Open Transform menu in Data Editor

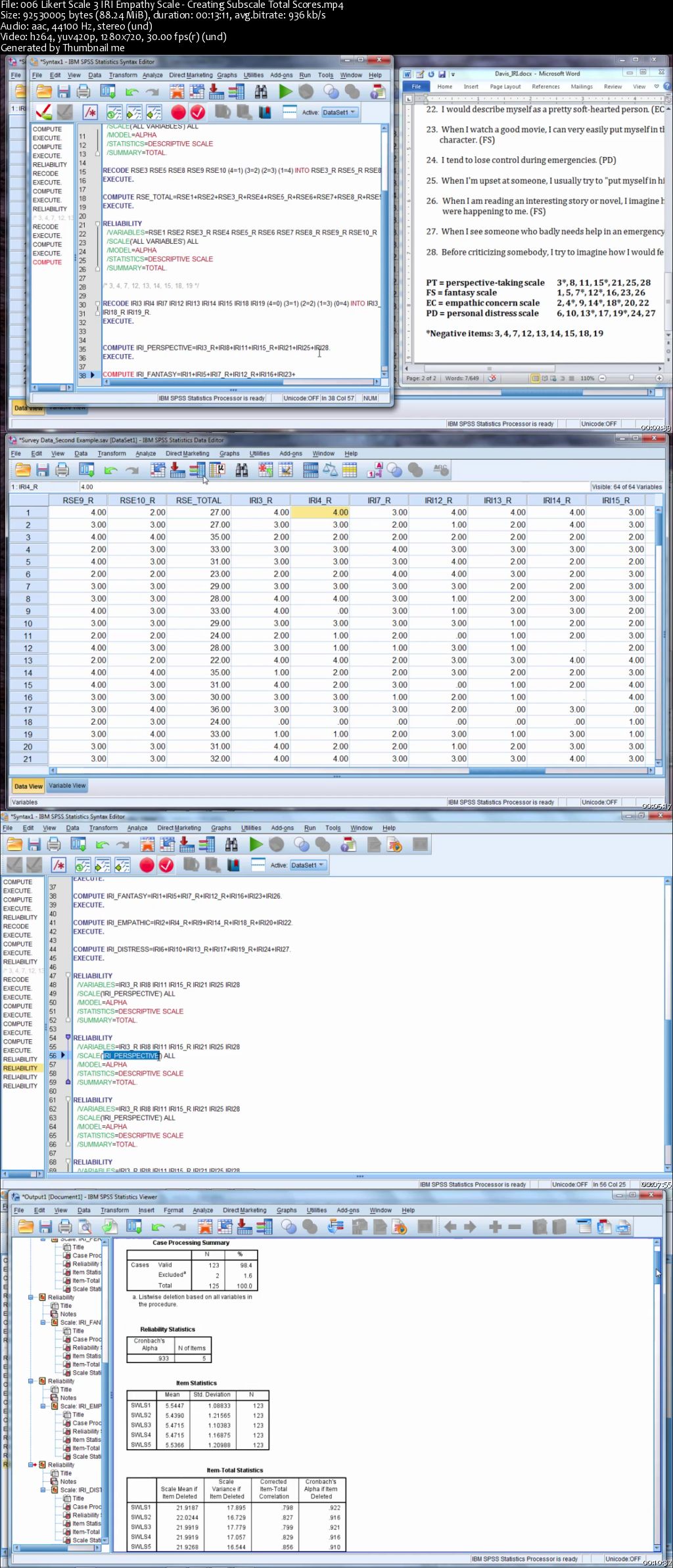coord(112,453)
